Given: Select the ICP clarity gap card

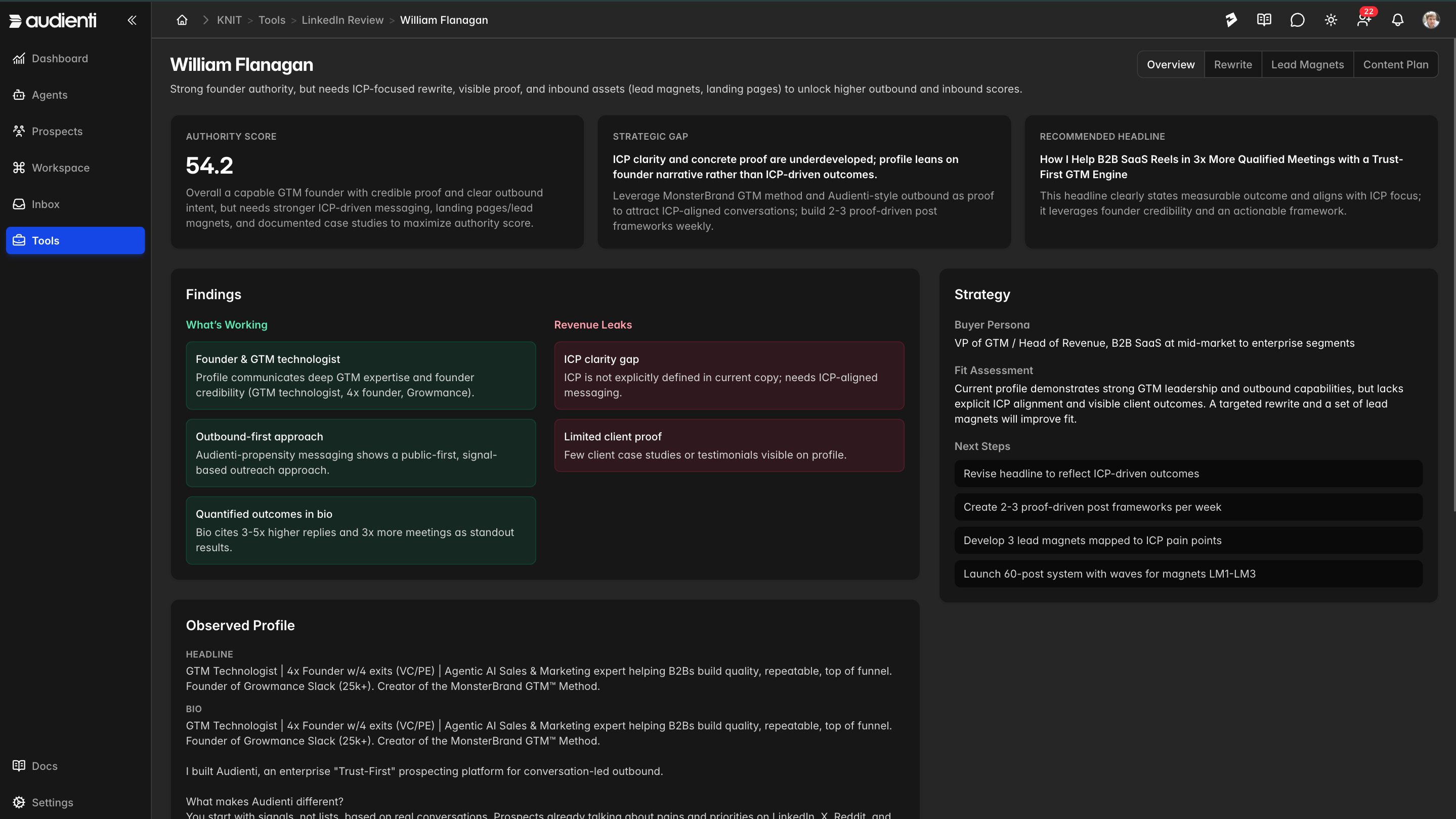Looking at the screenshot, I should coord(729,376).
